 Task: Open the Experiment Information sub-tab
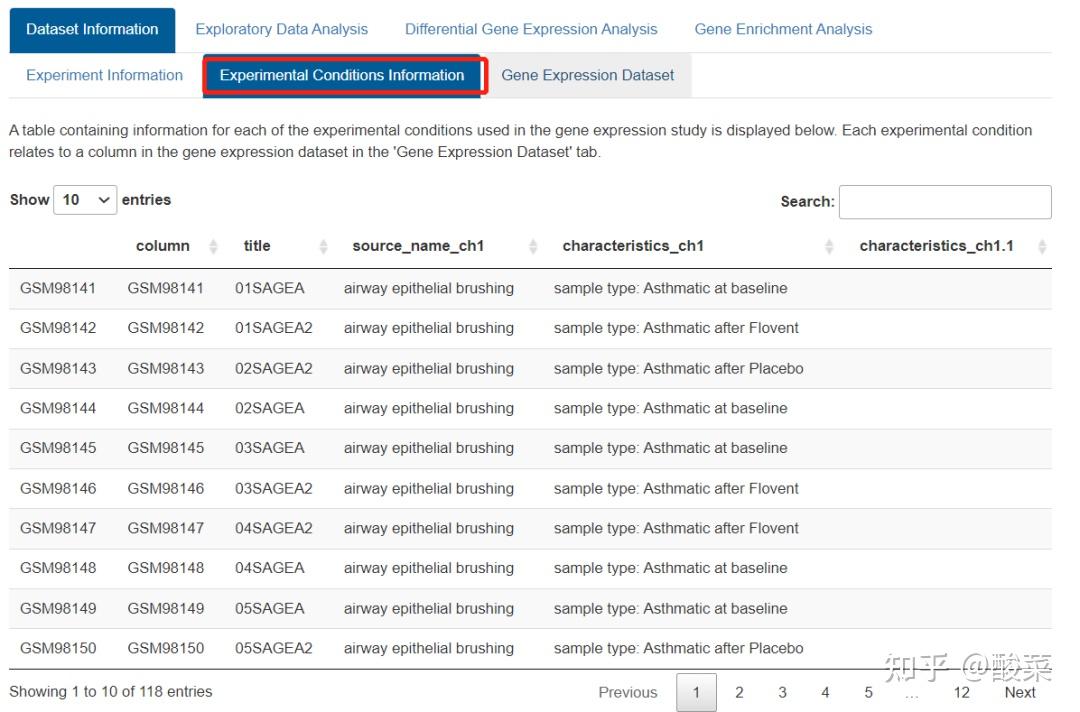click(x=104, y=75)
